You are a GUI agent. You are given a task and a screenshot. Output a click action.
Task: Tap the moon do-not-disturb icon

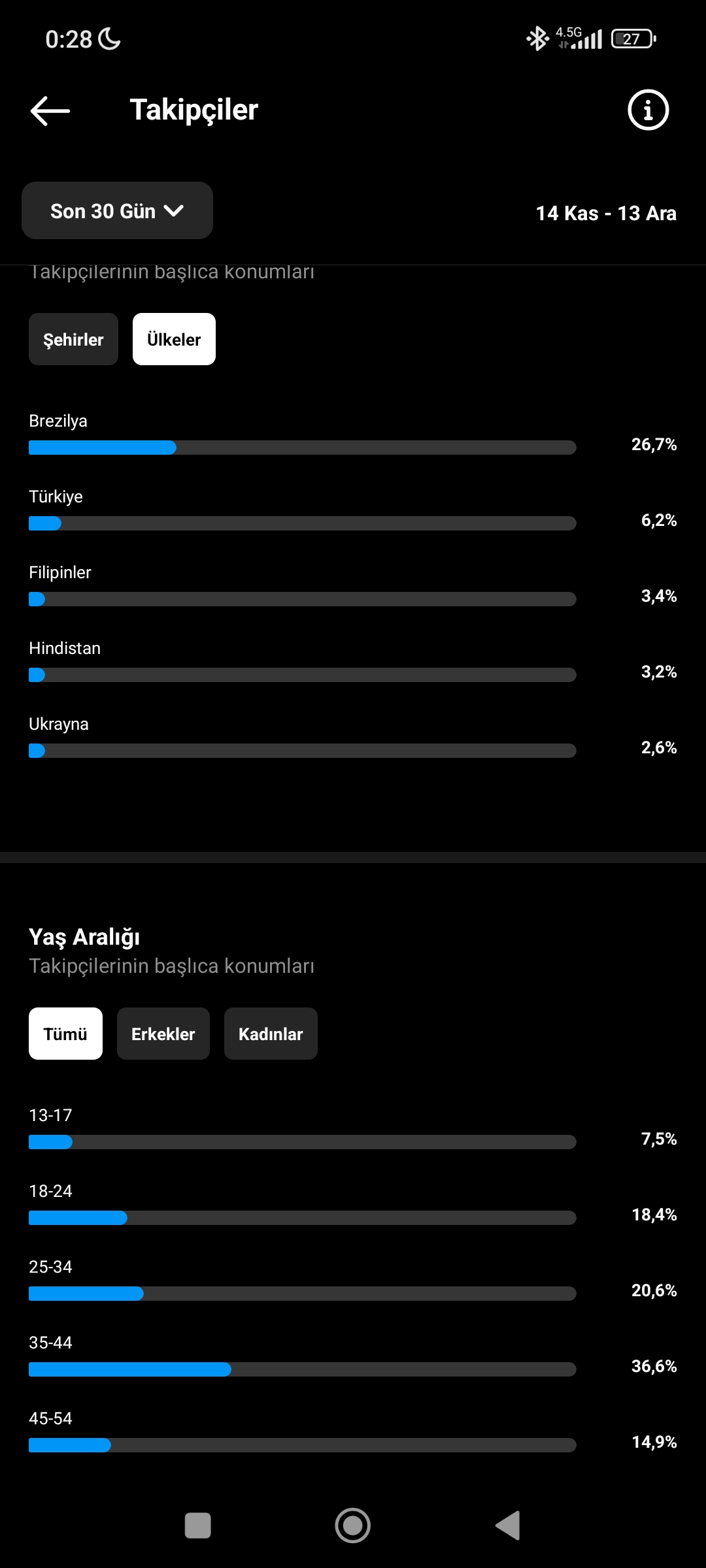pyautogui.click(x=109, y=39)
